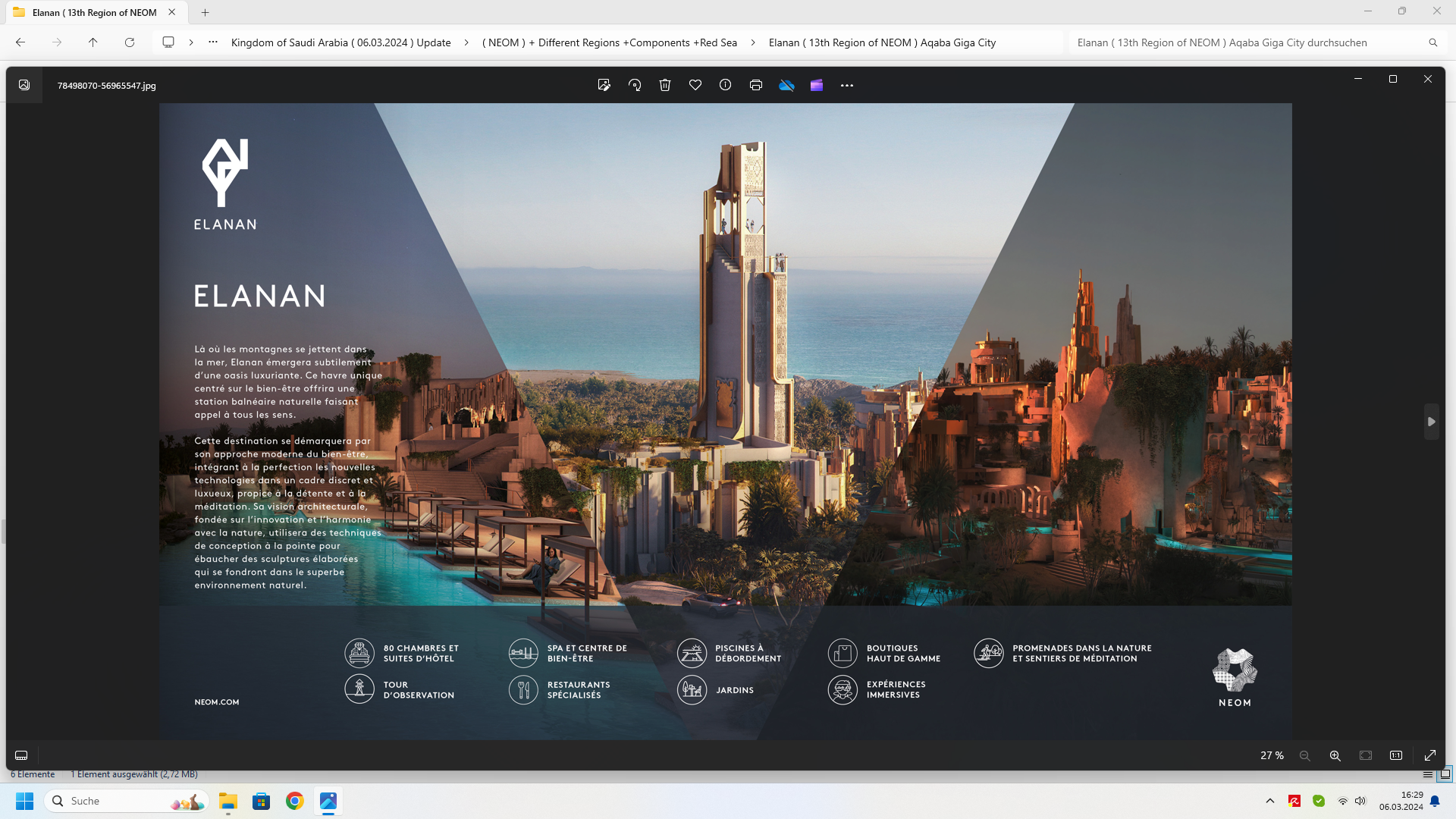Switch Explorer to details view icon
This screenshot has height=819, width=1456.
coord(1428,774)
